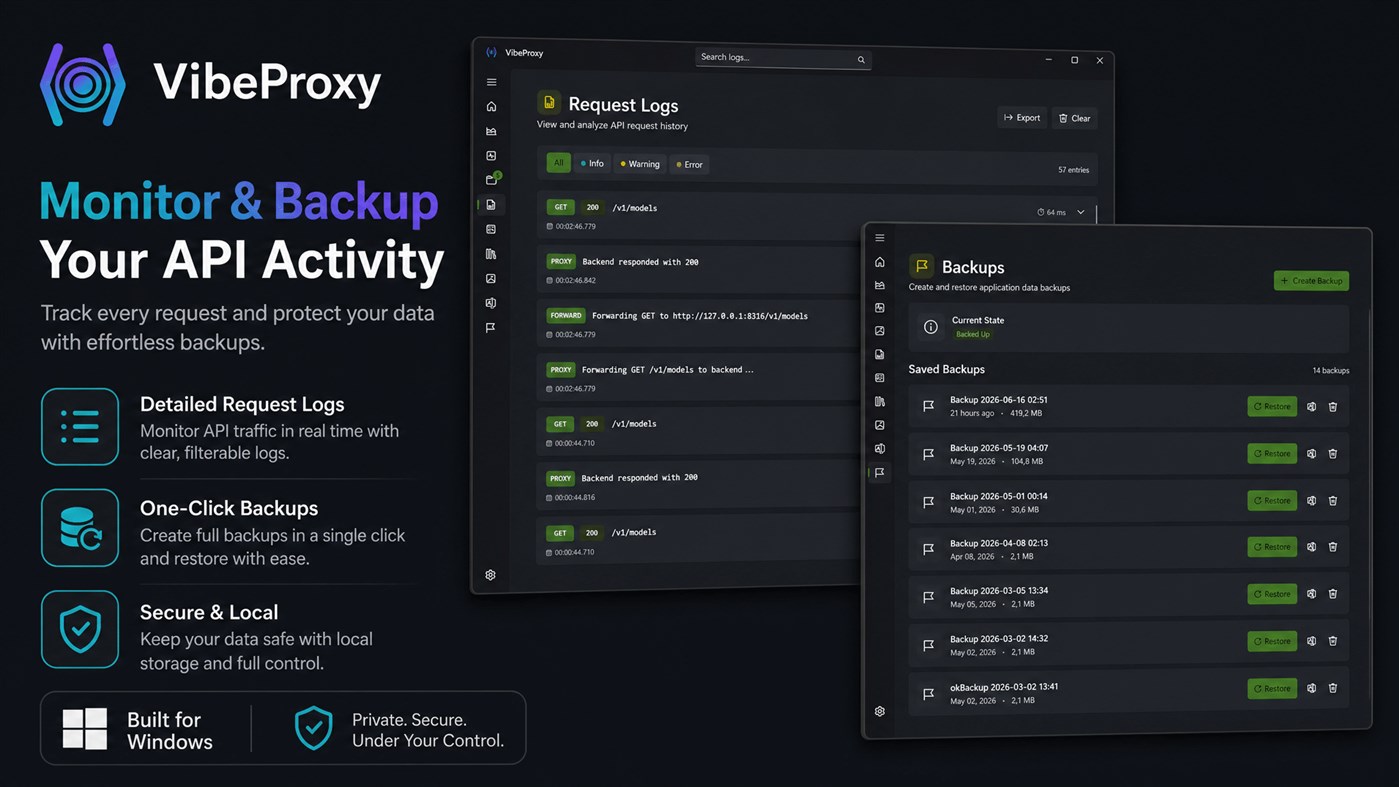Go to Home in Backups window sidebar
This screenshot has height=787, width=1399.
coord(880,262)
